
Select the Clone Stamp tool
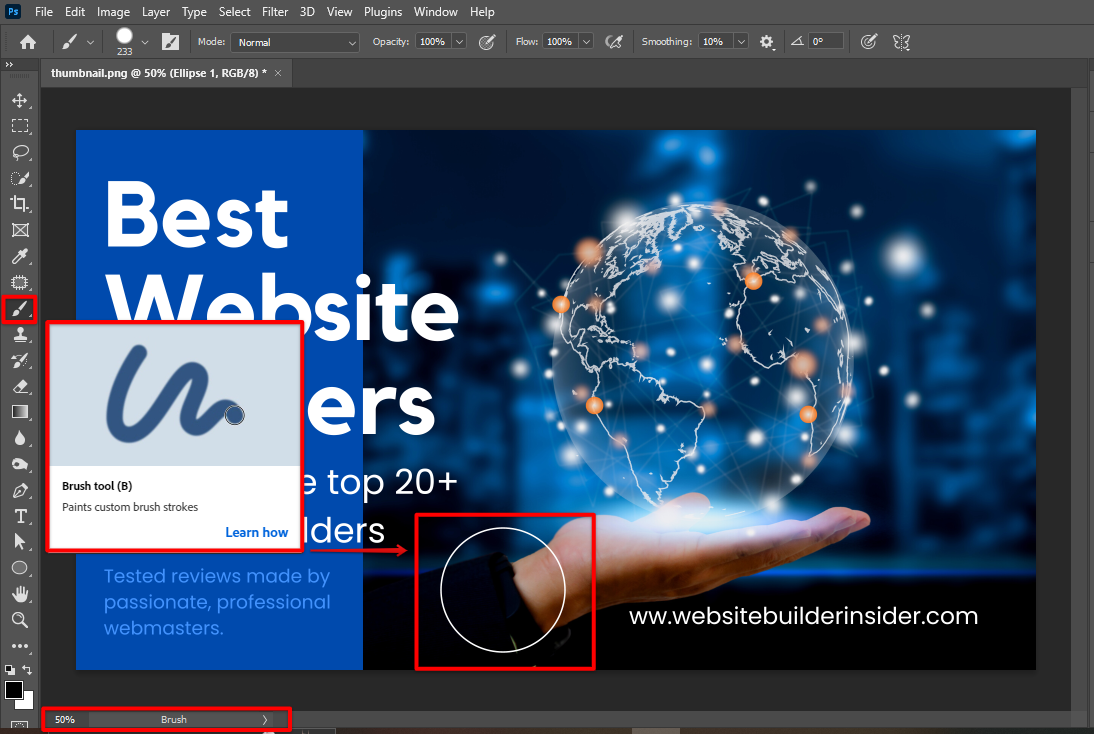point(19,335)
